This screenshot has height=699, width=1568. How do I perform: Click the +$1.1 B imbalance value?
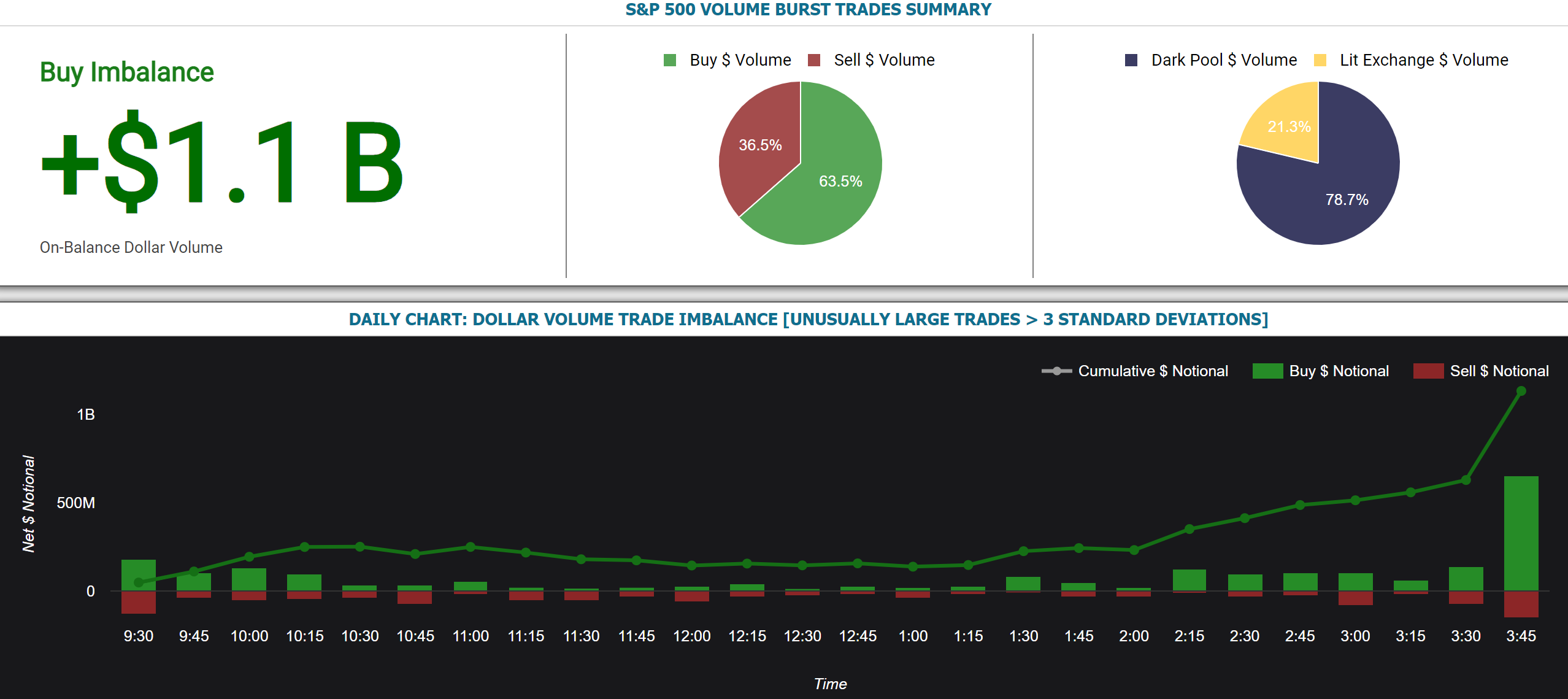[x=222, y=162]
